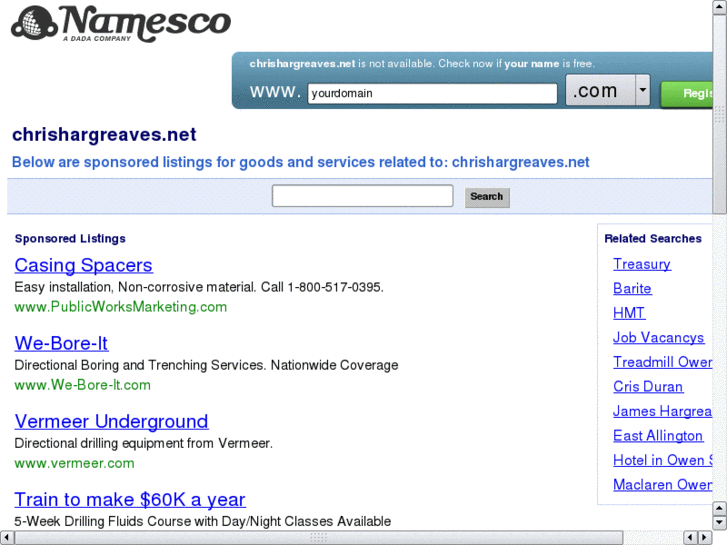Click the vertical scrollbar down arrow
This screenshot has height=545, width=727.
point(720,523)
